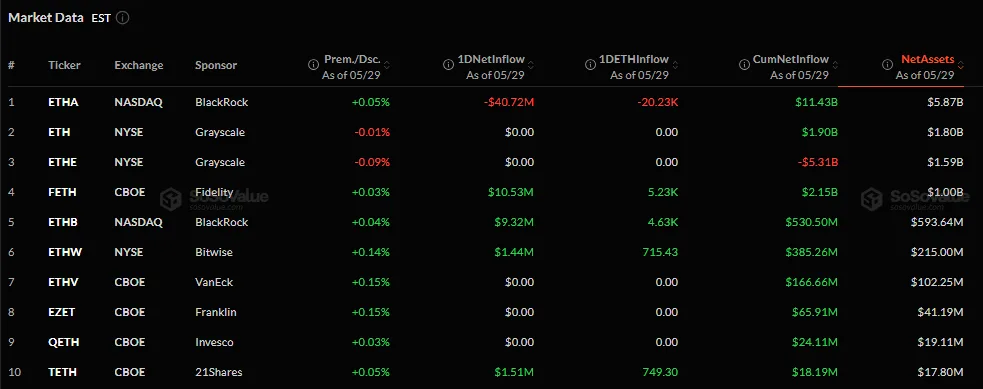
Task: Select the QETH ticker
Action: [x=63, y=343]
